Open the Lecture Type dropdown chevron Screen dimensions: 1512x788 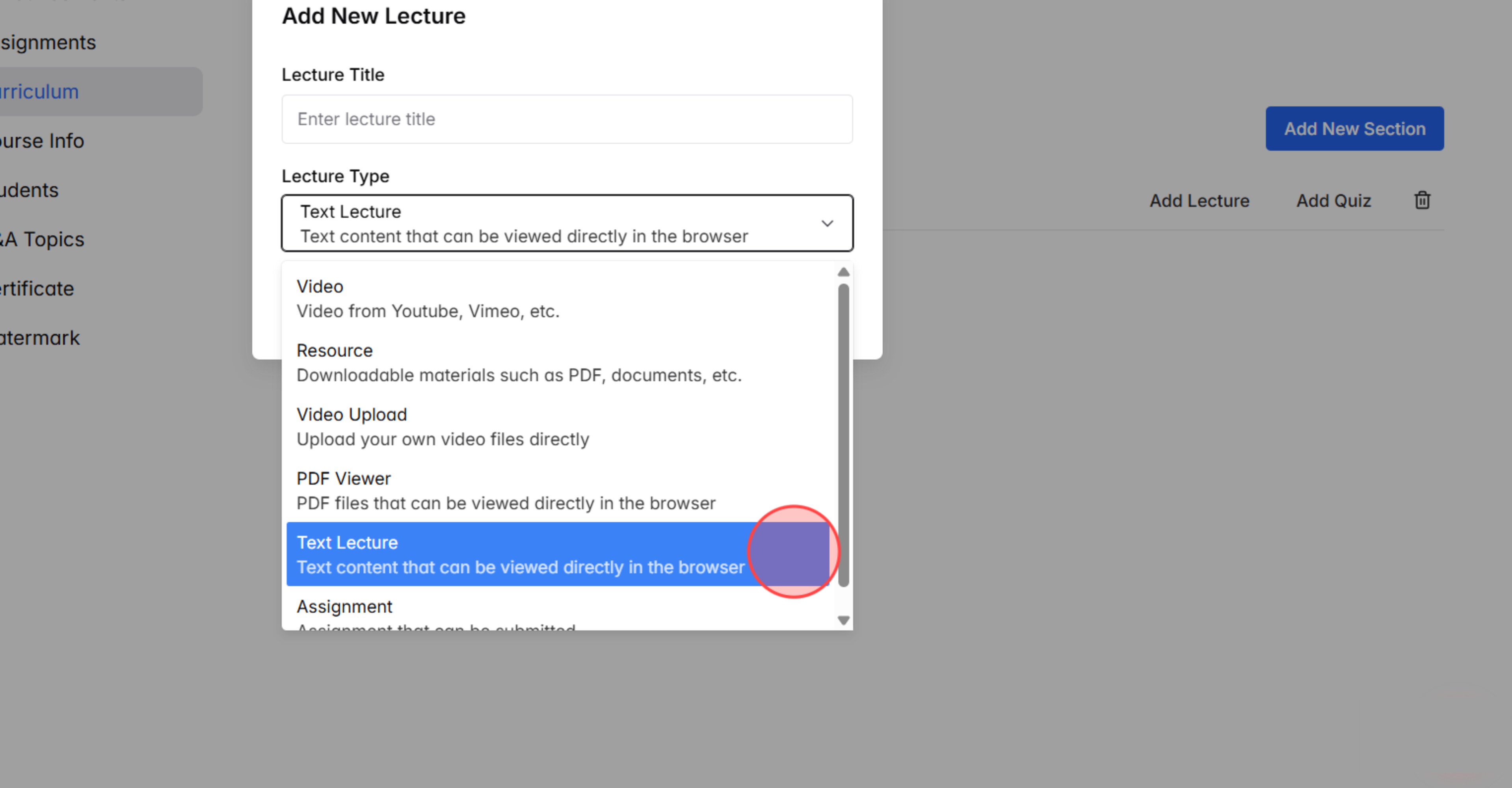coord(827,223)
